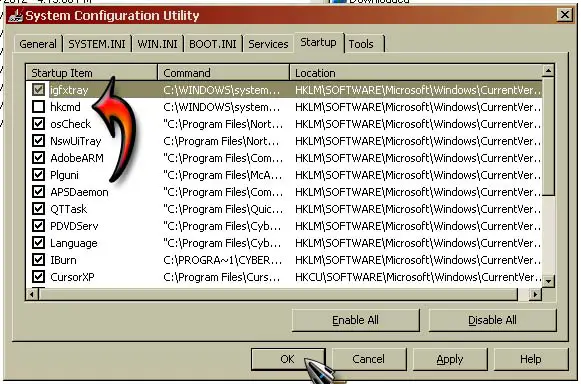Viewport: 581px width, 384px height.
Task: Select the PDVDServ item name
Action: pyautogui.click(x=74, y=226)
